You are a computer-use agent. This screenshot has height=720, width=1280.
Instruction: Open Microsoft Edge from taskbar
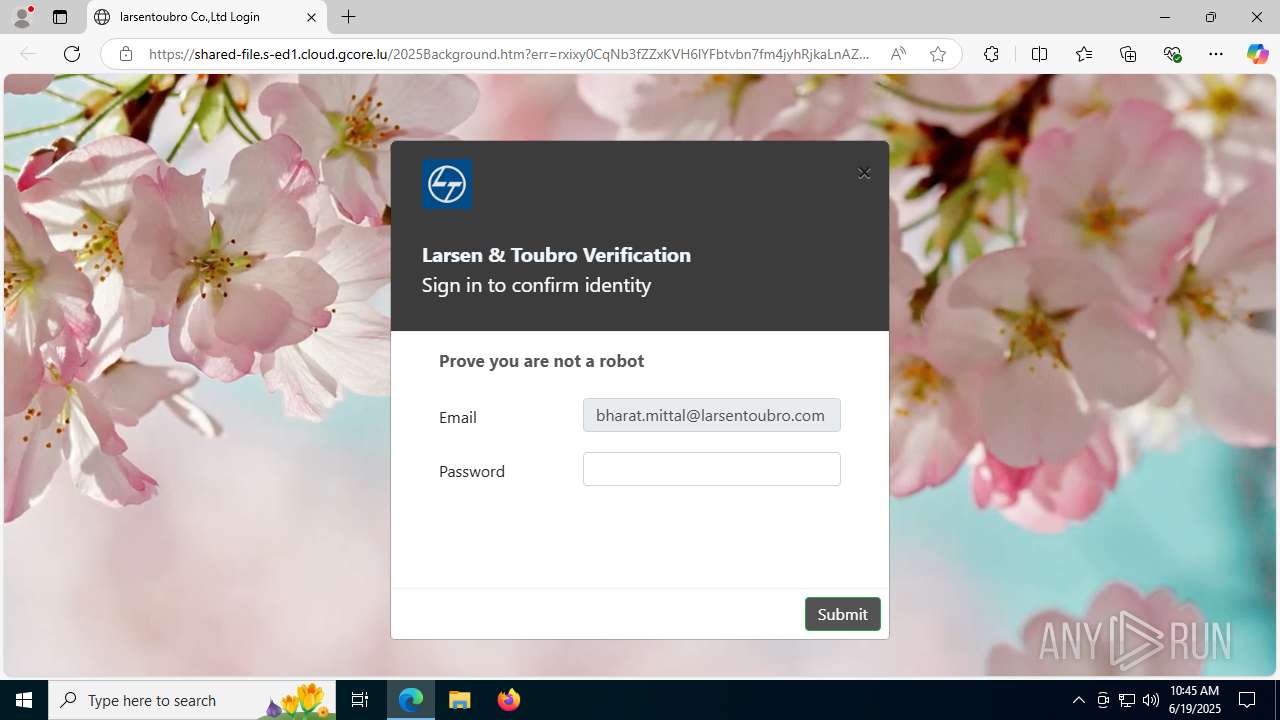pos(411,700)
